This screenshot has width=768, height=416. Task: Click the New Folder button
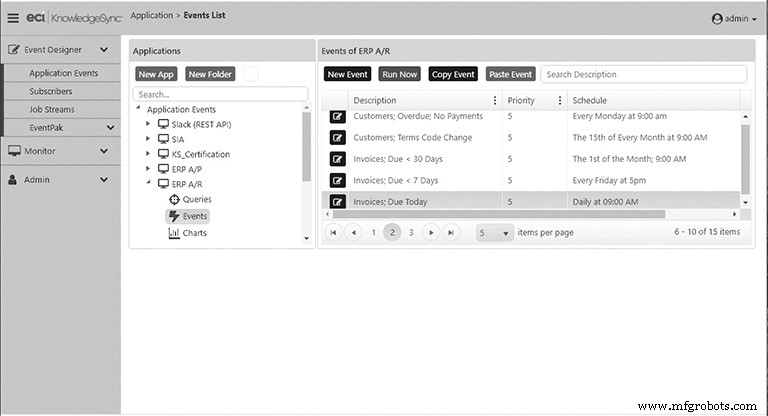[x=210, y=74]
